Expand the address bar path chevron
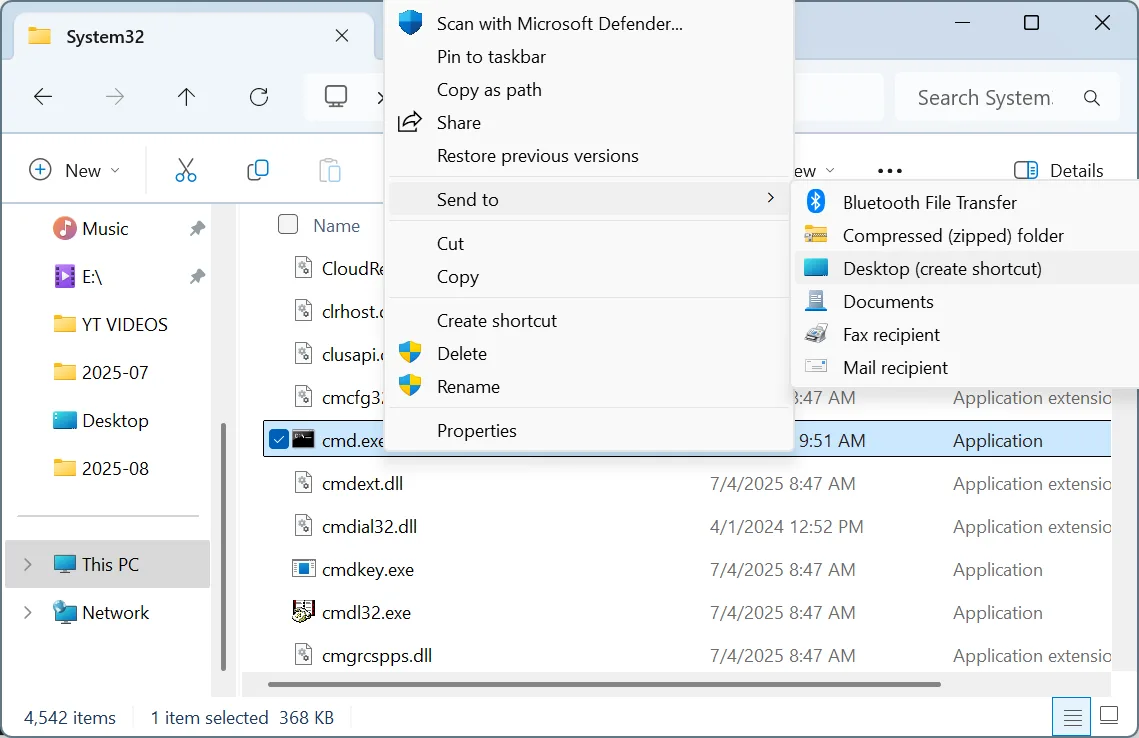 380,97
